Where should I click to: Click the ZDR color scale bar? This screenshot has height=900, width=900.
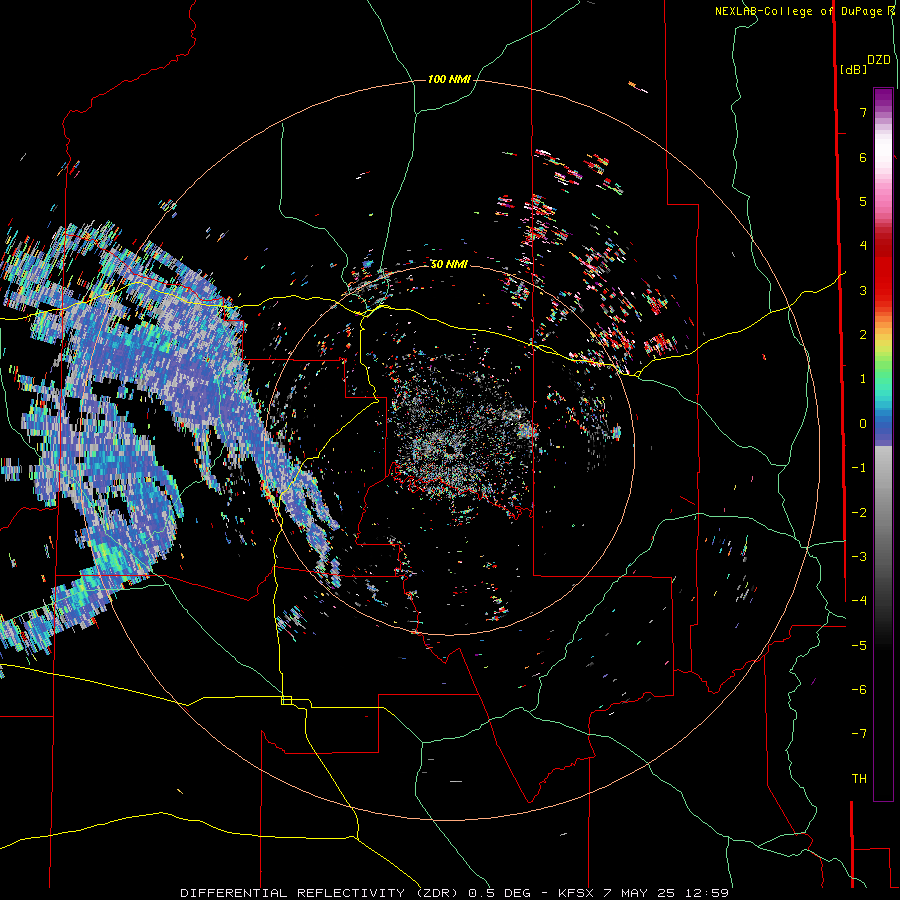[x=883, y=444]
